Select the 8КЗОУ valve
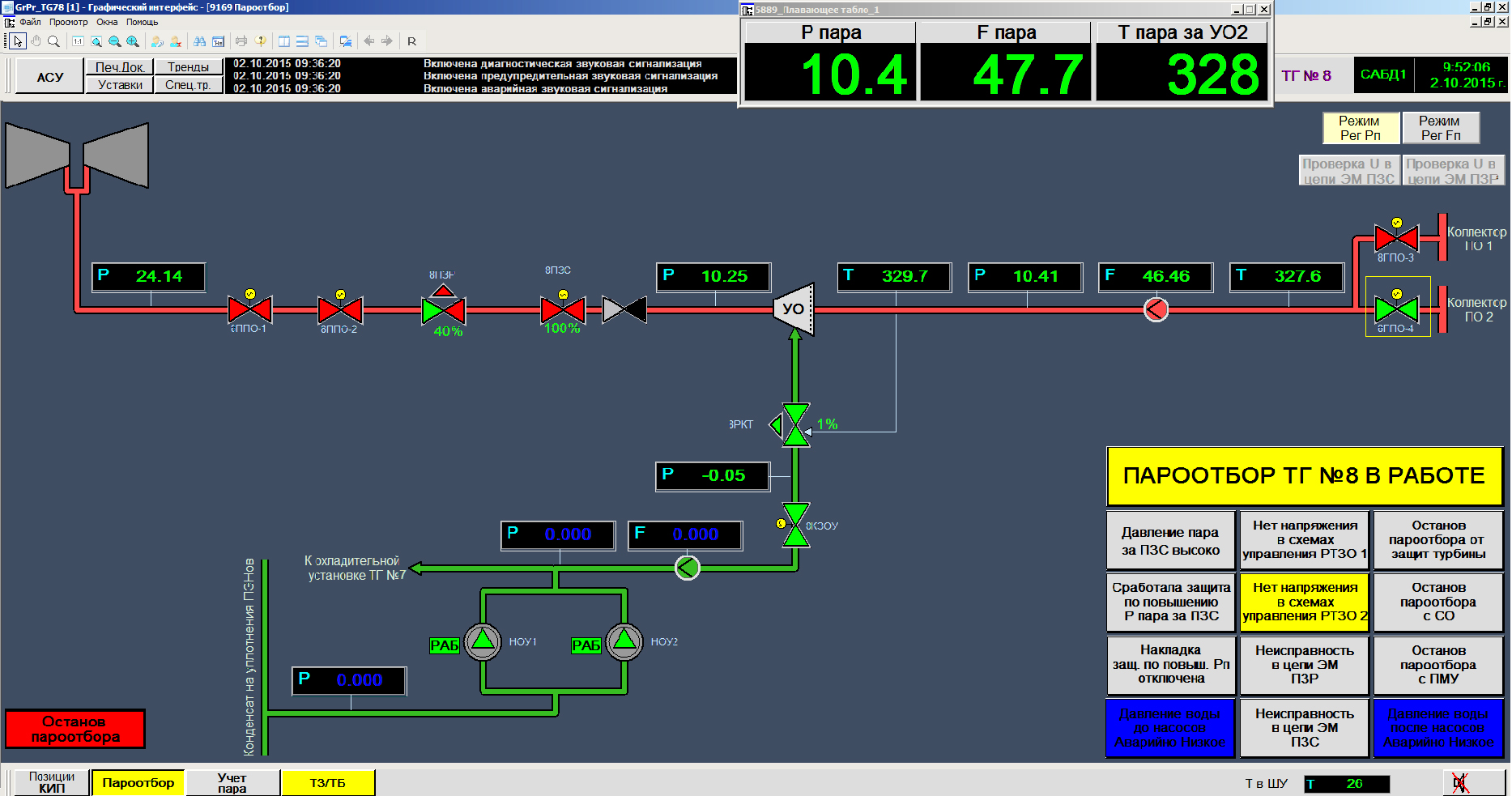Screen dimensions: 1512x796 tap(795, 525)
